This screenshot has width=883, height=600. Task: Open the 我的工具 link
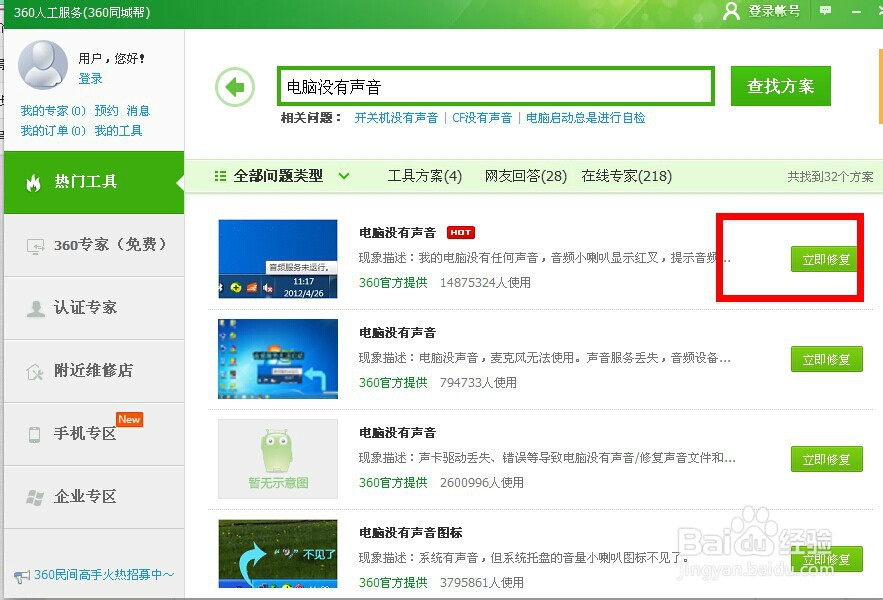coord(118,131)
